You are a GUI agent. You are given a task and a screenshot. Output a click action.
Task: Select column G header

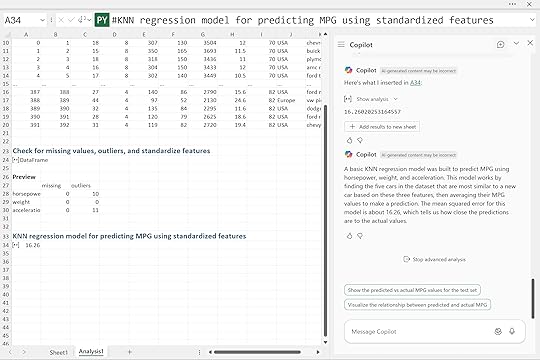coord(203,34)
